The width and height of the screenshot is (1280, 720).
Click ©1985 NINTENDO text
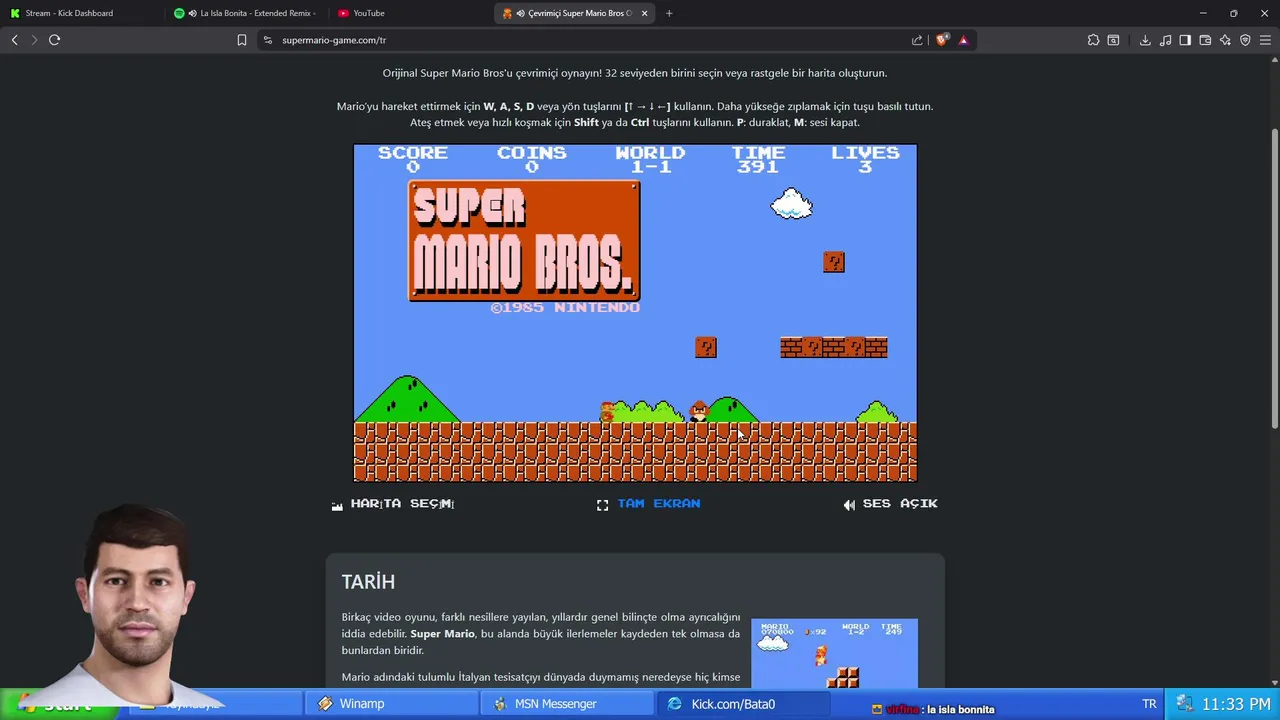[x=565, y=308]
